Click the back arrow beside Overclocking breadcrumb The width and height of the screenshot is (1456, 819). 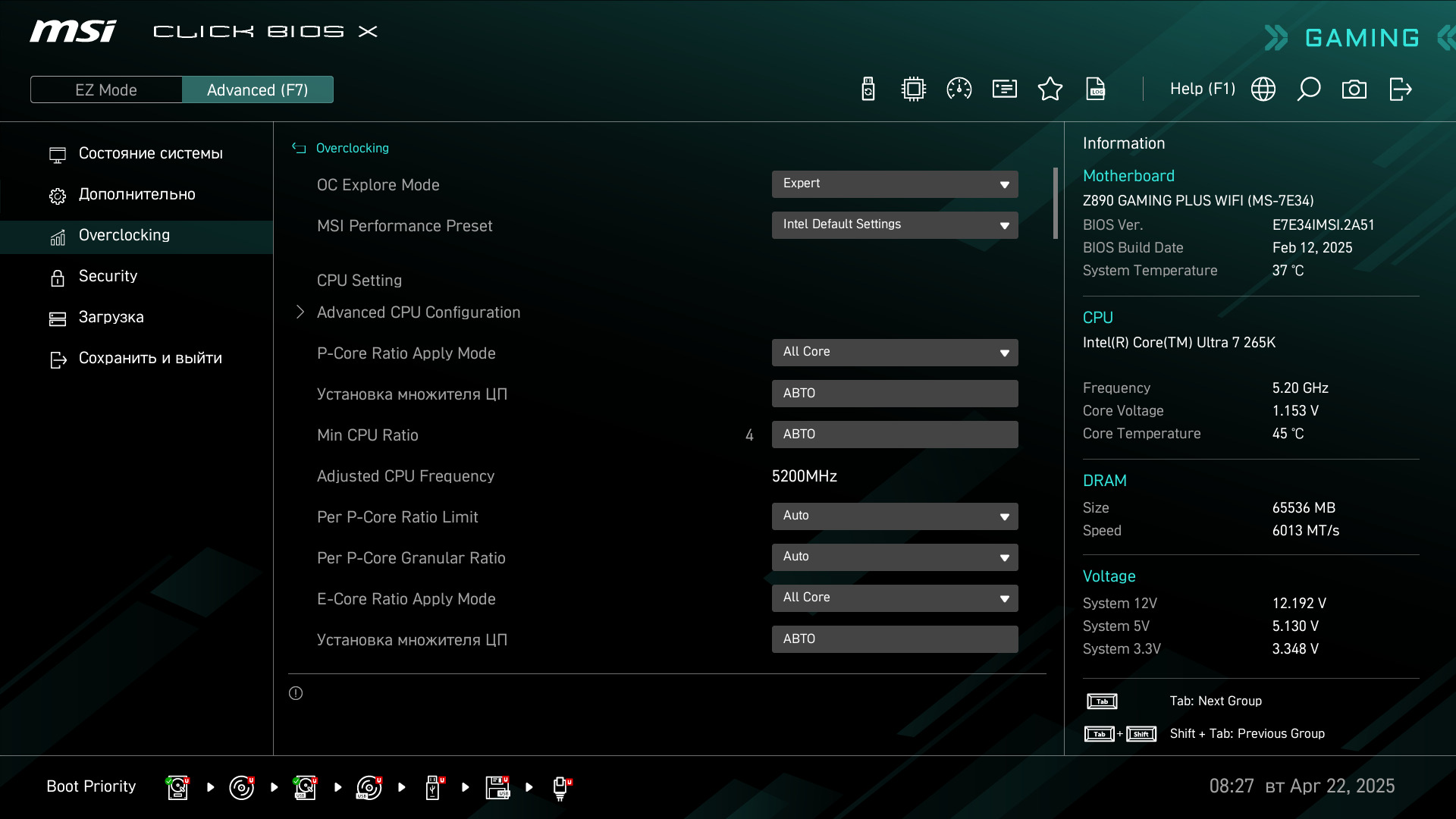point(299,149)
